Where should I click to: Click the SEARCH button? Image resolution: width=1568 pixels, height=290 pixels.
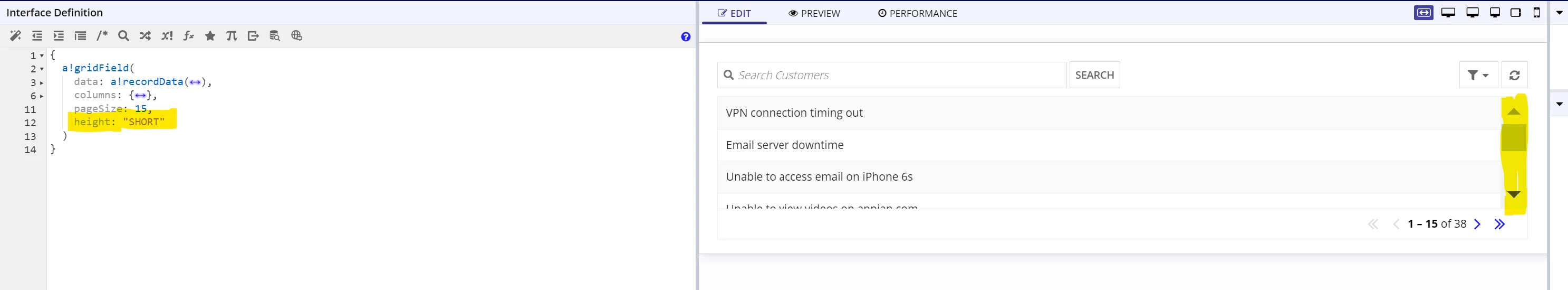(1094, 75)
